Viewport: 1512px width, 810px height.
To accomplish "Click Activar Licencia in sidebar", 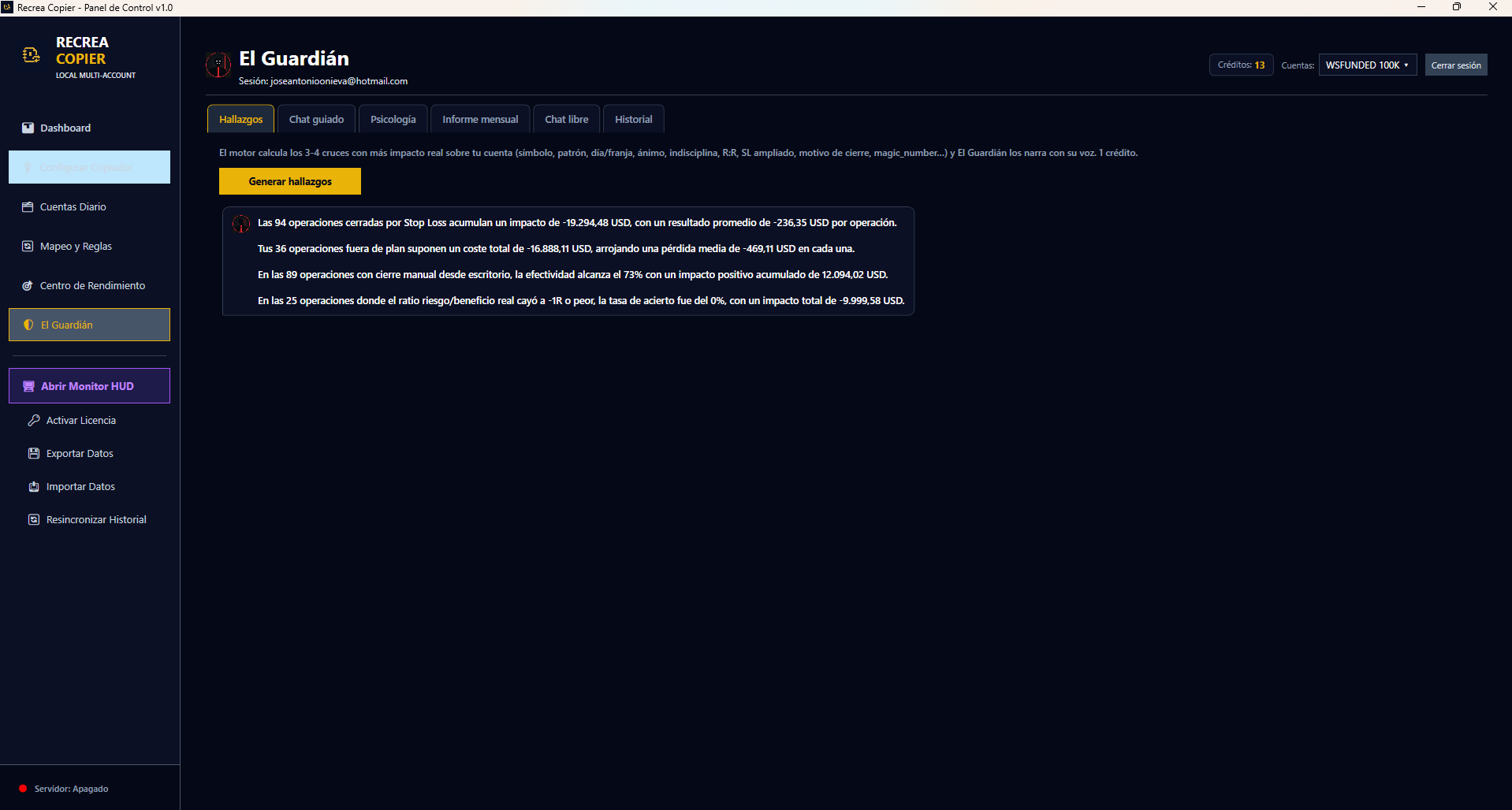I will [x=89, y=420].
